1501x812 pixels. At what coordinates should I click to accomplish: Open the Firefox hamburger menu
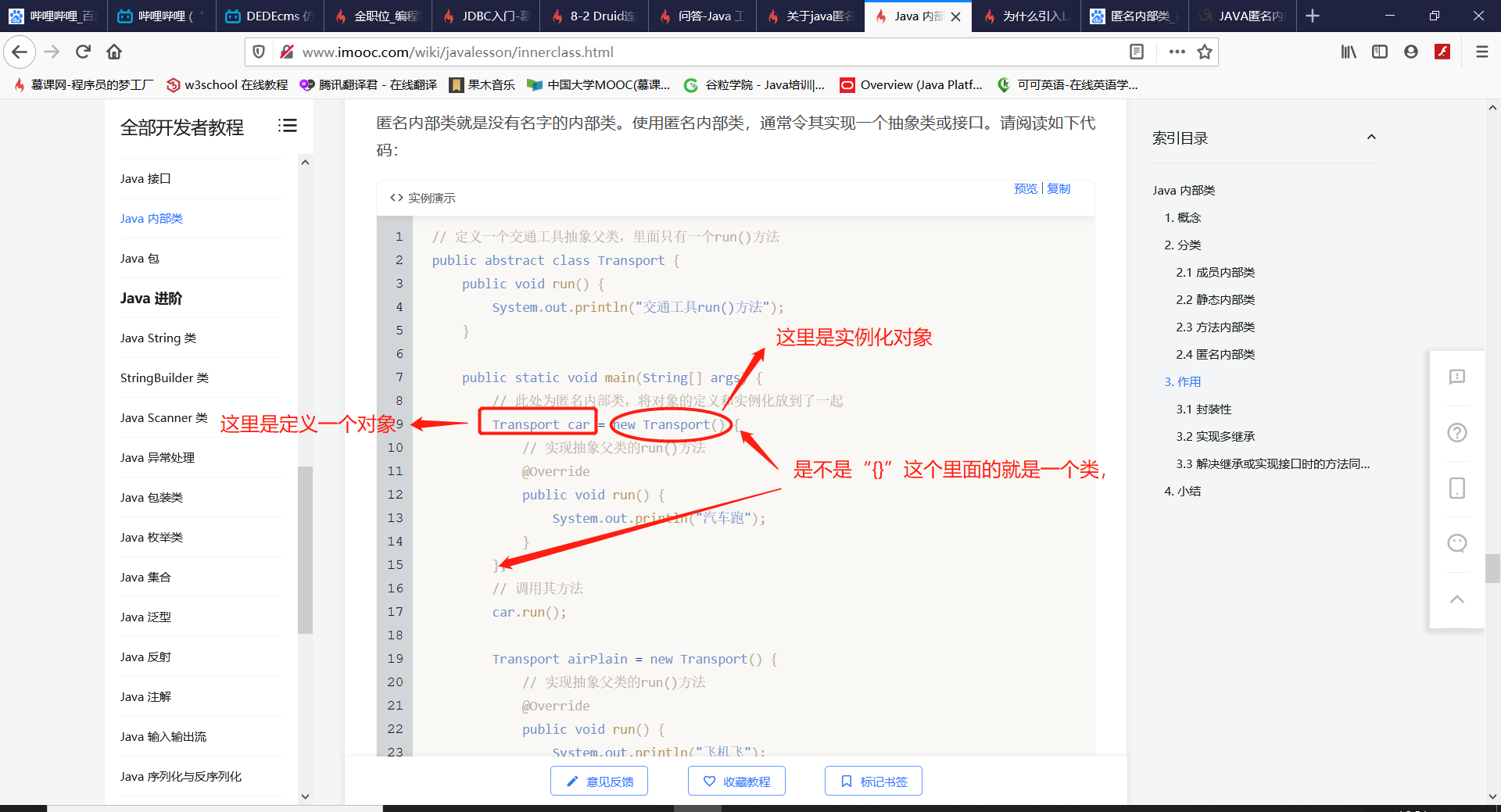[x=1481, y=52]
